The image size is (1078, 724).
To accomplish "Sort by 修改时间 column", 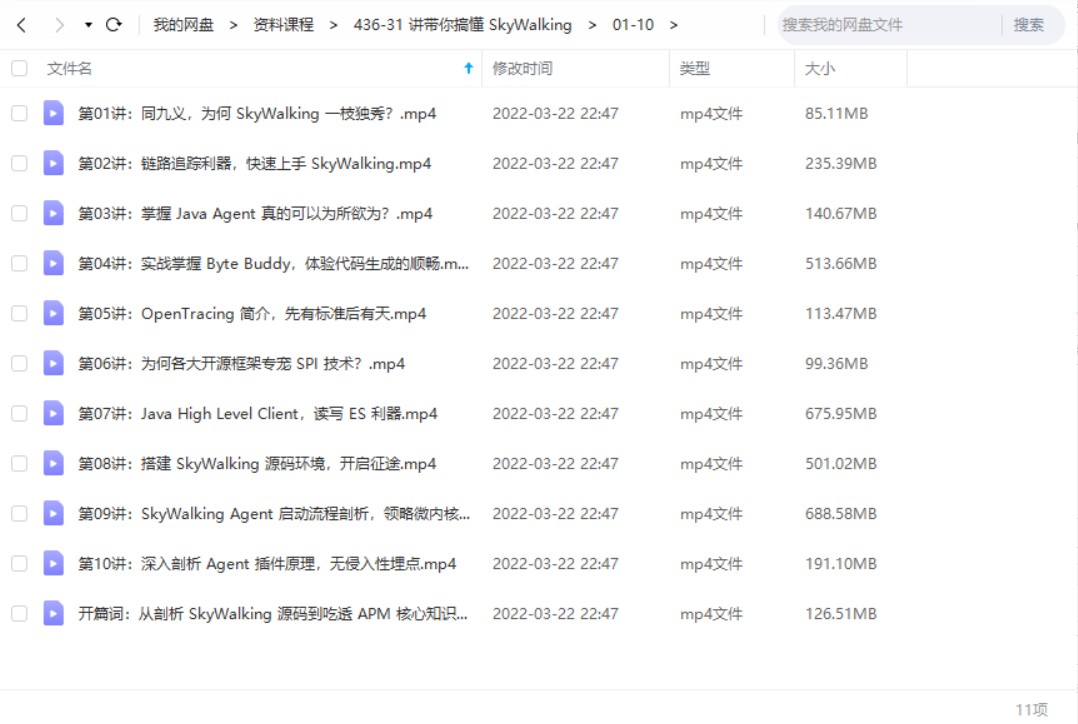I will 522,68.
